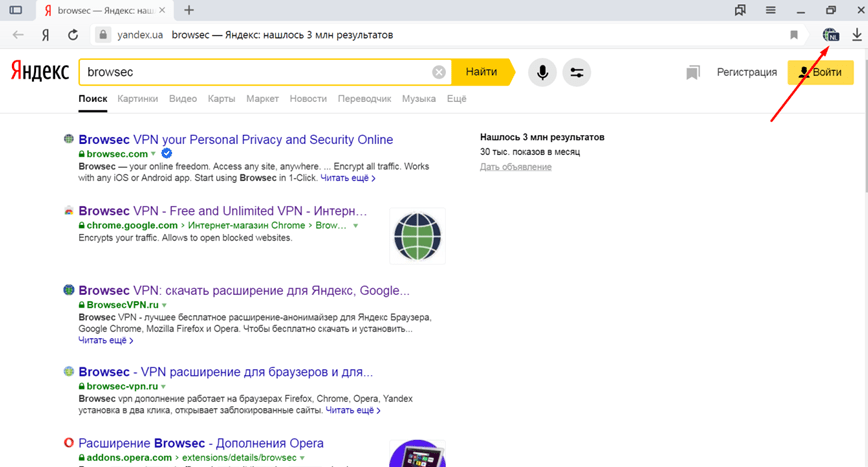The image size is (868, 467).
Task: Expand dropdown arrow next to BrowsecVPN.ru
Action: click(164, 304)
